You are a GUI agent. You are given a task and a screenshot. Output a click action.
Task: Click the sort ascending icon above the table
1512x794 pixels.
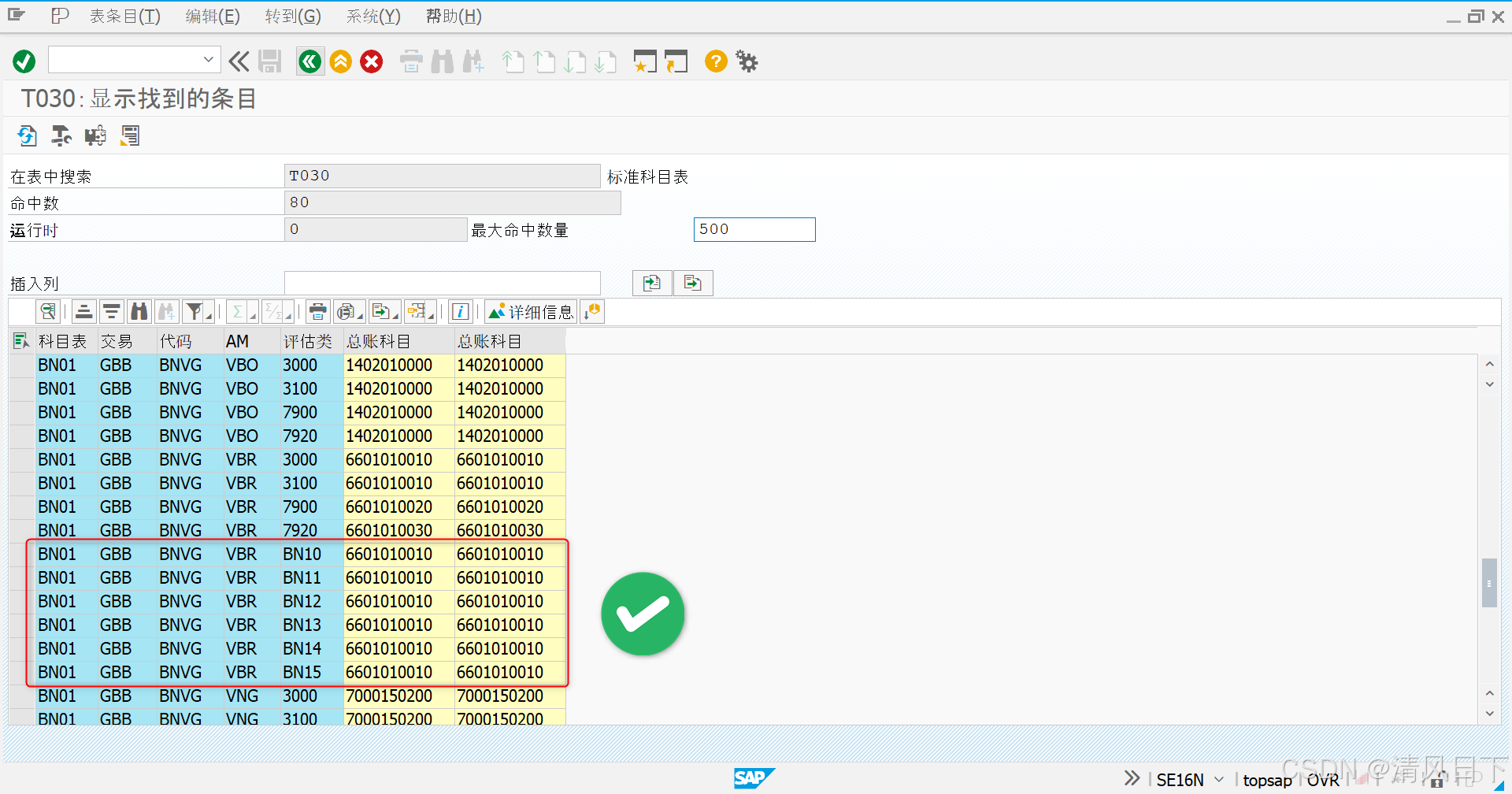tap(83, 311)
